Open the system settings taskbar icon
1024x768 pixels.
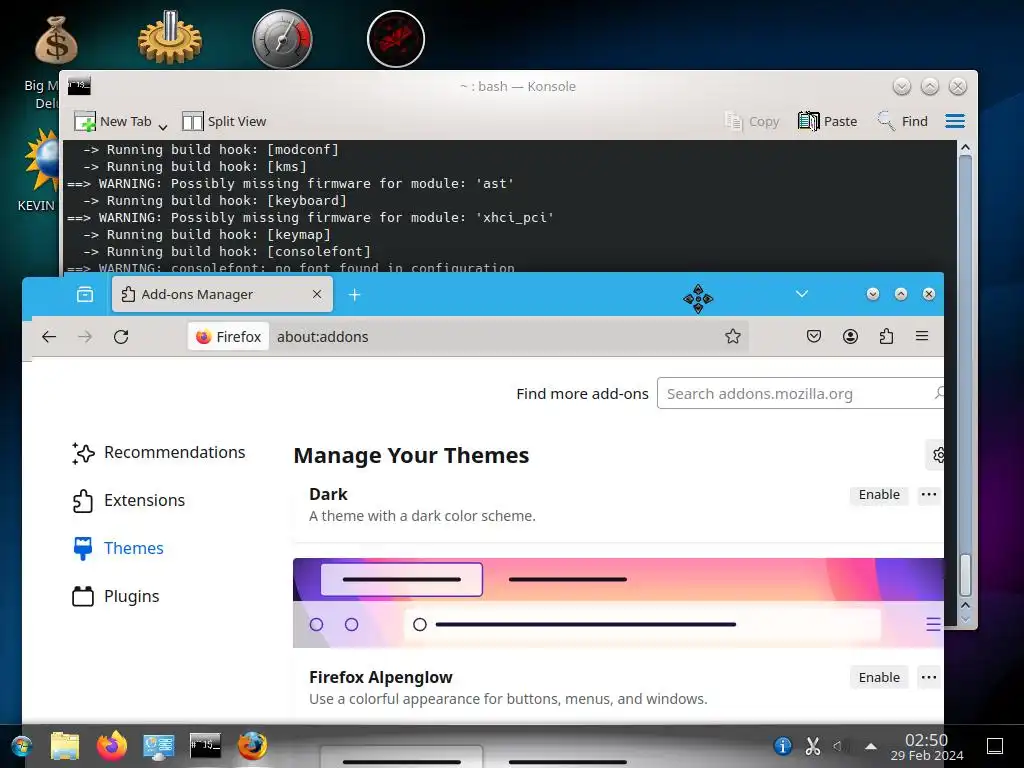[x=159, y=746]
